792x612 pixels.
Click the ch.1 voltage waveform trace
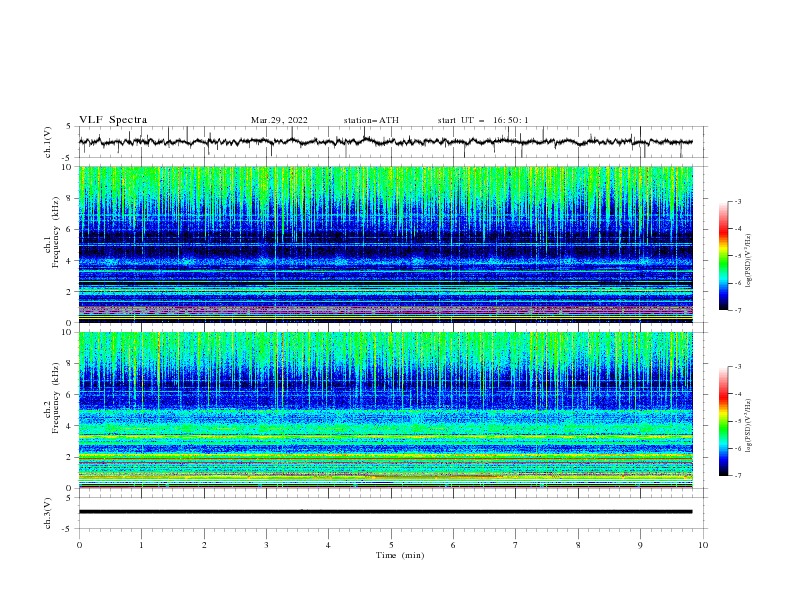pos(386,142)
